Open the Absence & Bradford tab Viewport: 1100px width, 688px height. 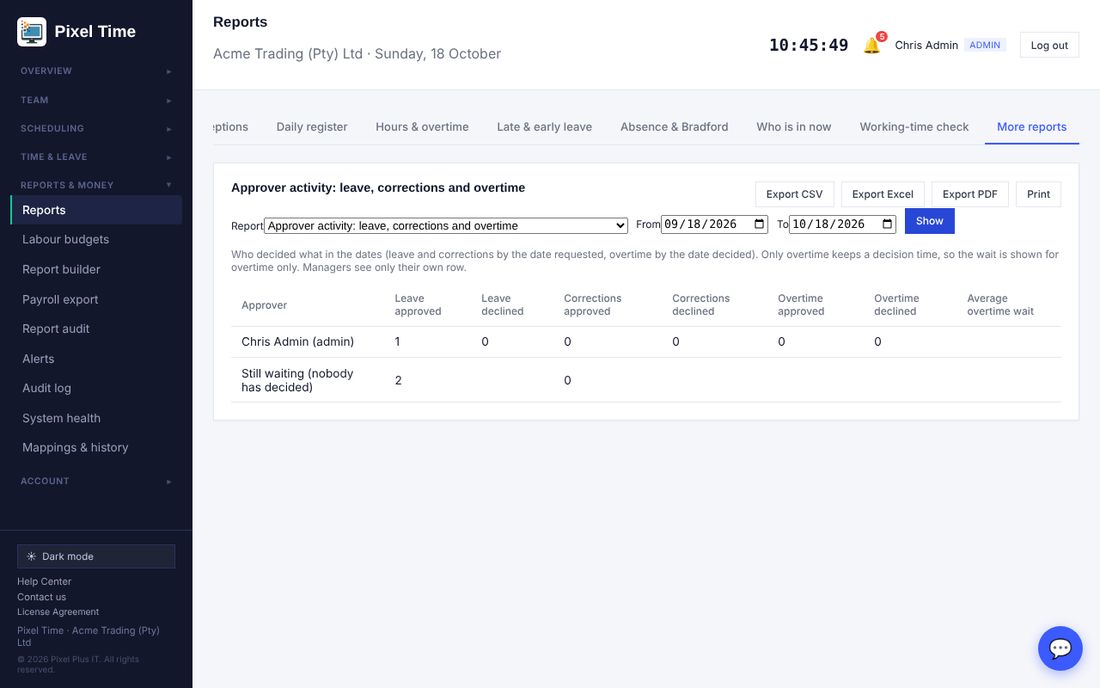pos(674,127)
